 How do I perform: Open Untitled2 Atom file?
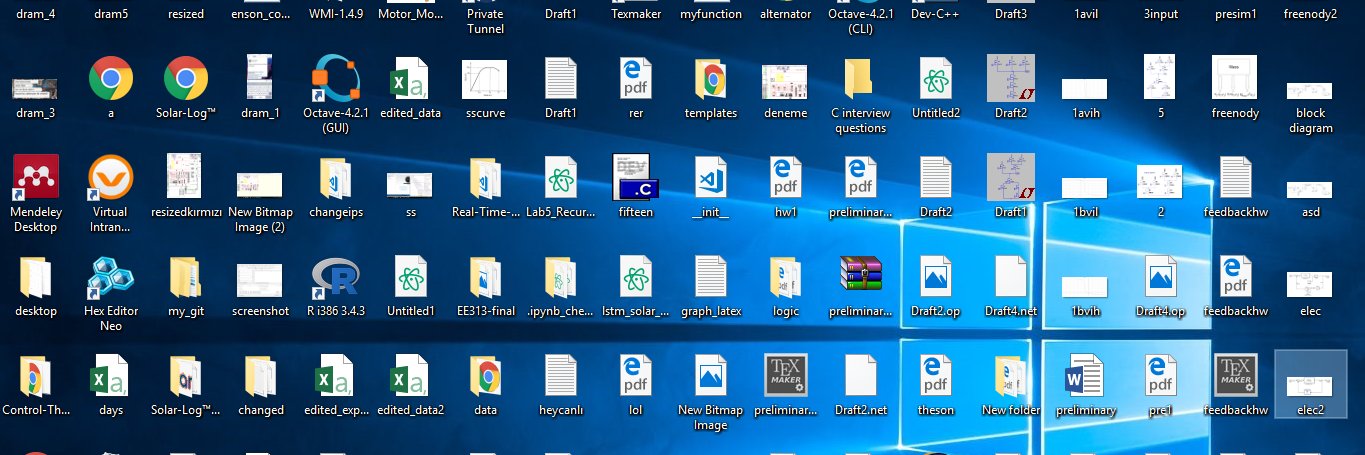click(x=936, y=80)
